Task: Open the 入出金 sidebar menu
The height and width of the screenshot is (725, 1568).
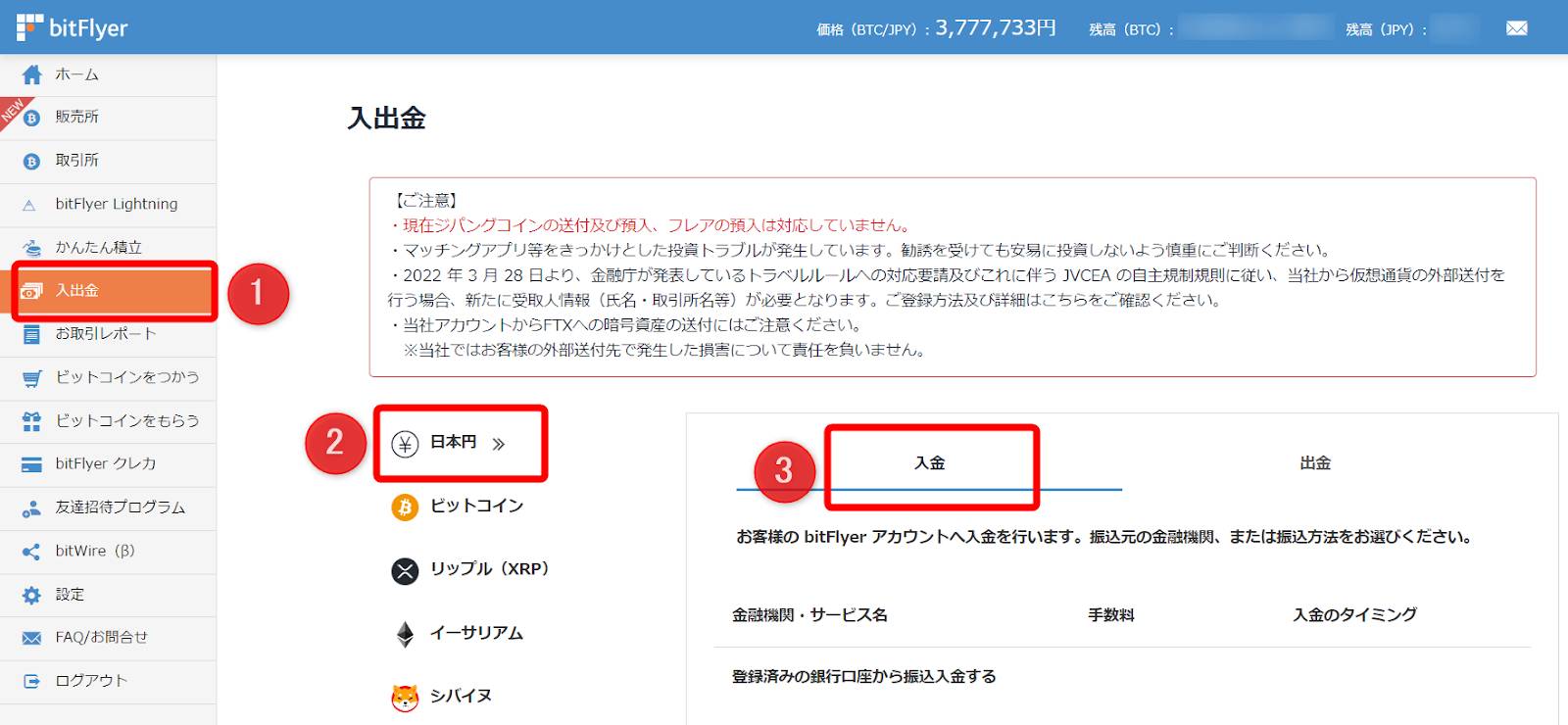Action: pyautogui.click(x=109, y=291)
